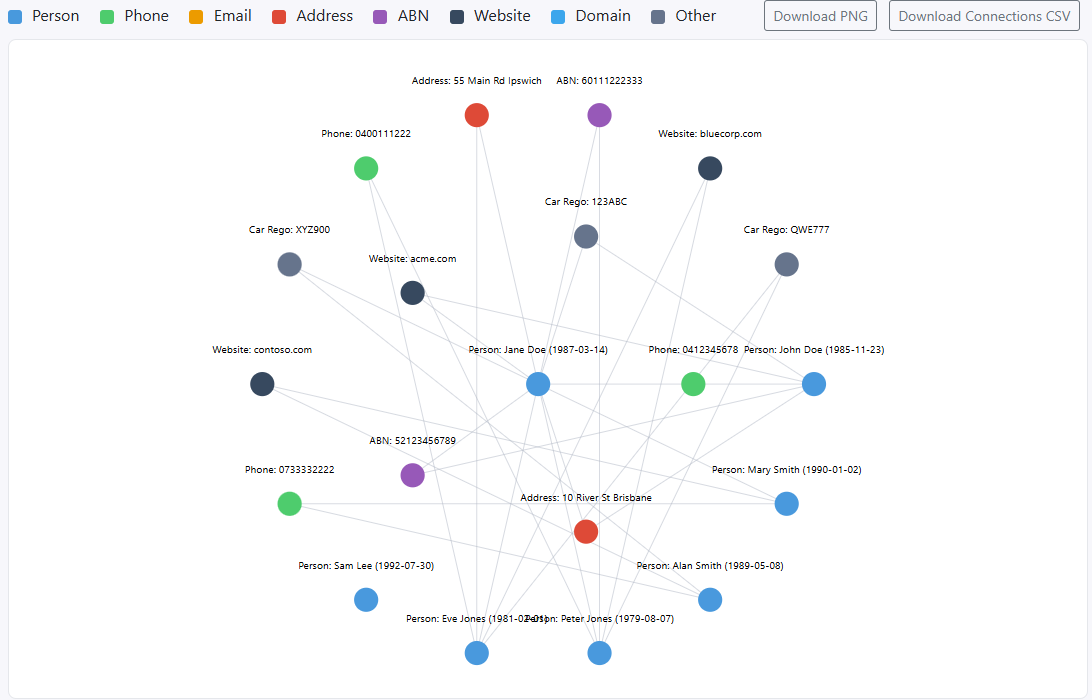
Task: Select the ABN 60111222333 node
Action: 598,114
